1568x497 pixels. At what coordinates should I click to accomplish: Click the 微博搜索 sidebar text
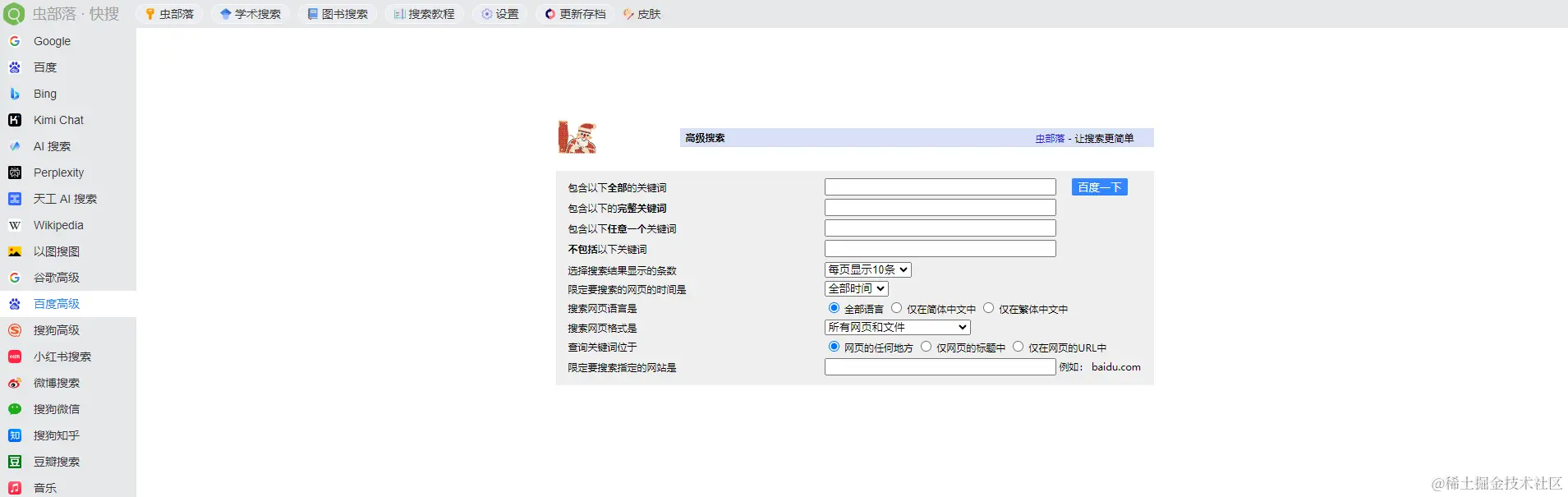click(x=57, y=383)
